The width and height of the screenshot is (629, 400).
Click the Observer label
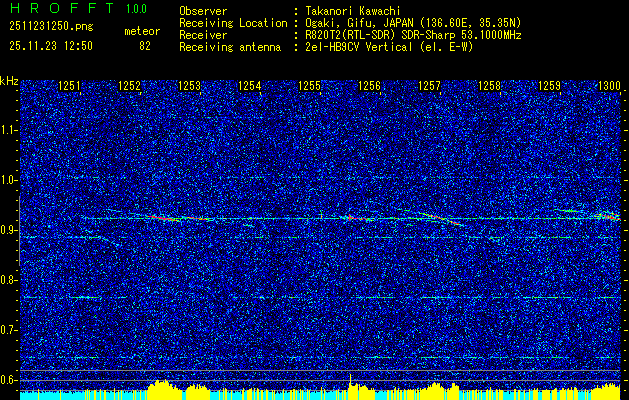(x=203, y=11)
